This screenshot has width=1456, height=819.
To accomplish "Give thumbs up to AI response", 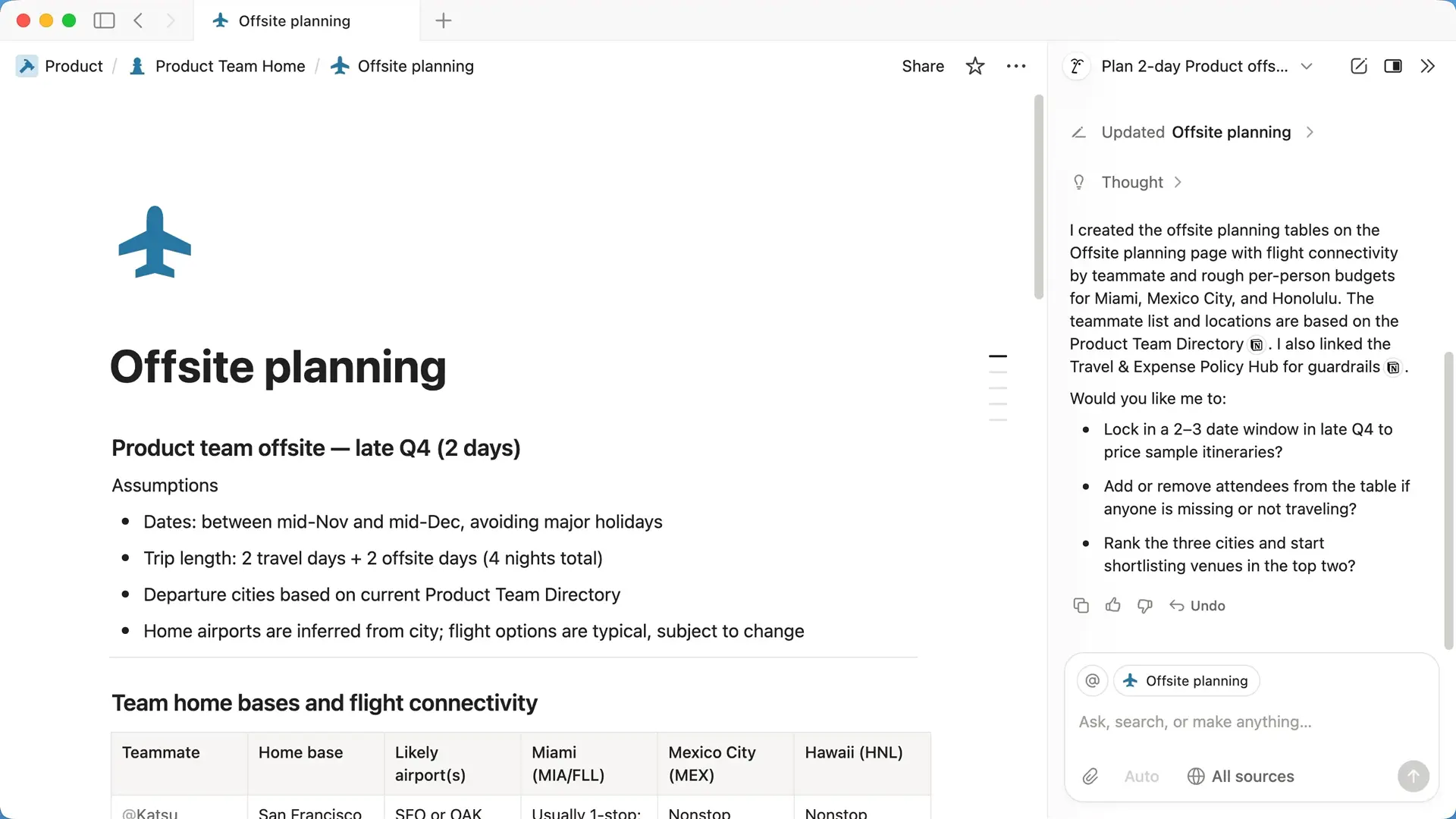I will click(x=1112, y=605).
